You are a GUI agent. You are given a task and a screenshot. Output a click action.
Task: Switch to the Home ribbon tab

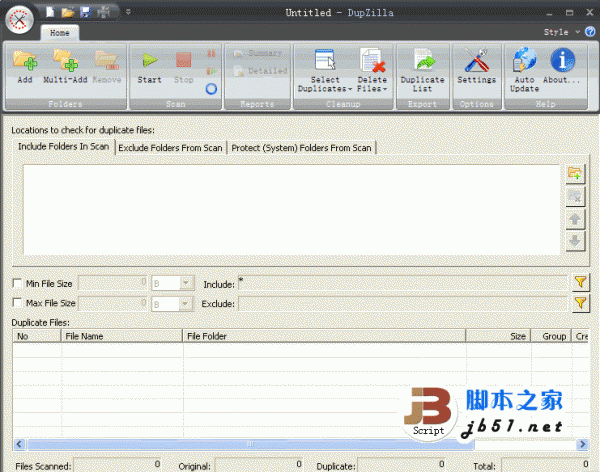[x=60, y=33]
